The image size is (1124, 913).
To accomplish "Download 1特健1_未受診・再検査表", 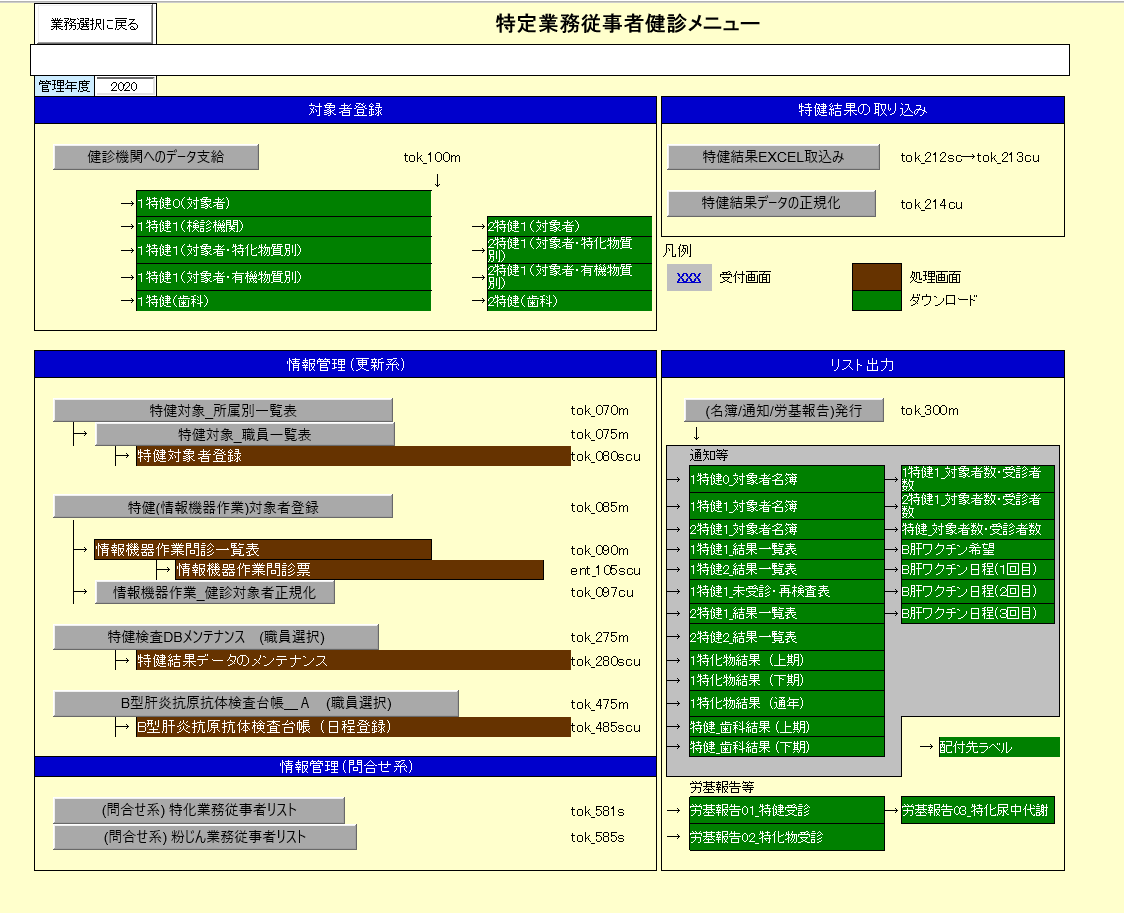I will tap(786, 591).
